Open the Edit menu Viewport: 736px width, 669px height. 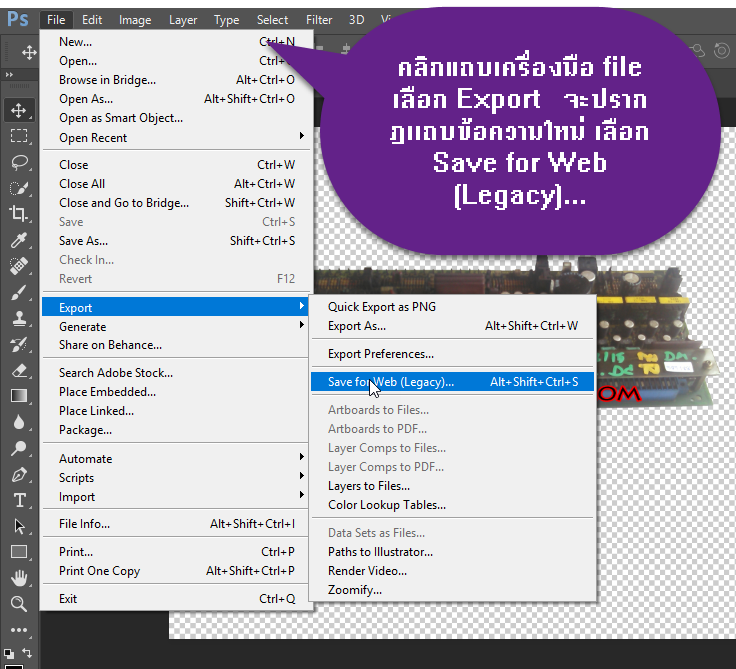[x=92, y=20]
